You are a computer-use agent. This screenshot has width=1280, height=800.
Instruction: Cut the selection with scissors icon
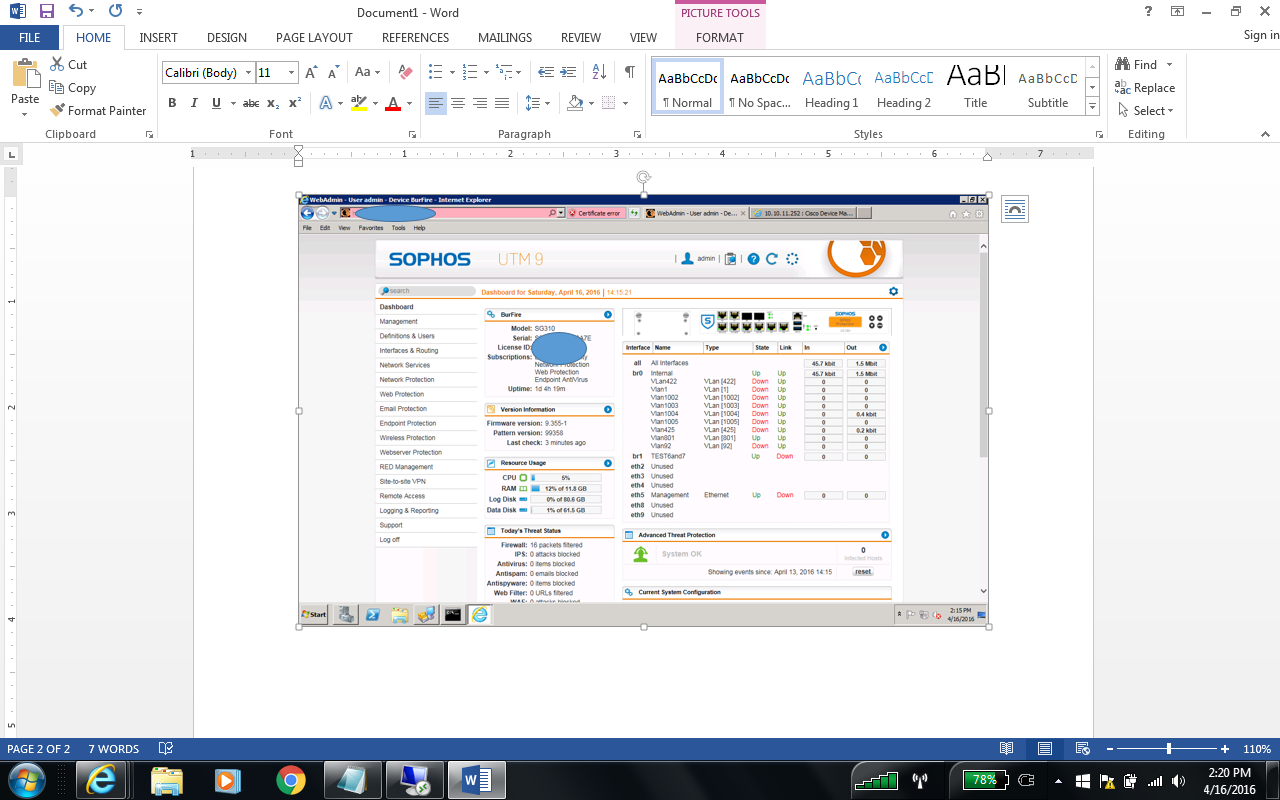(x=68, y=65)
